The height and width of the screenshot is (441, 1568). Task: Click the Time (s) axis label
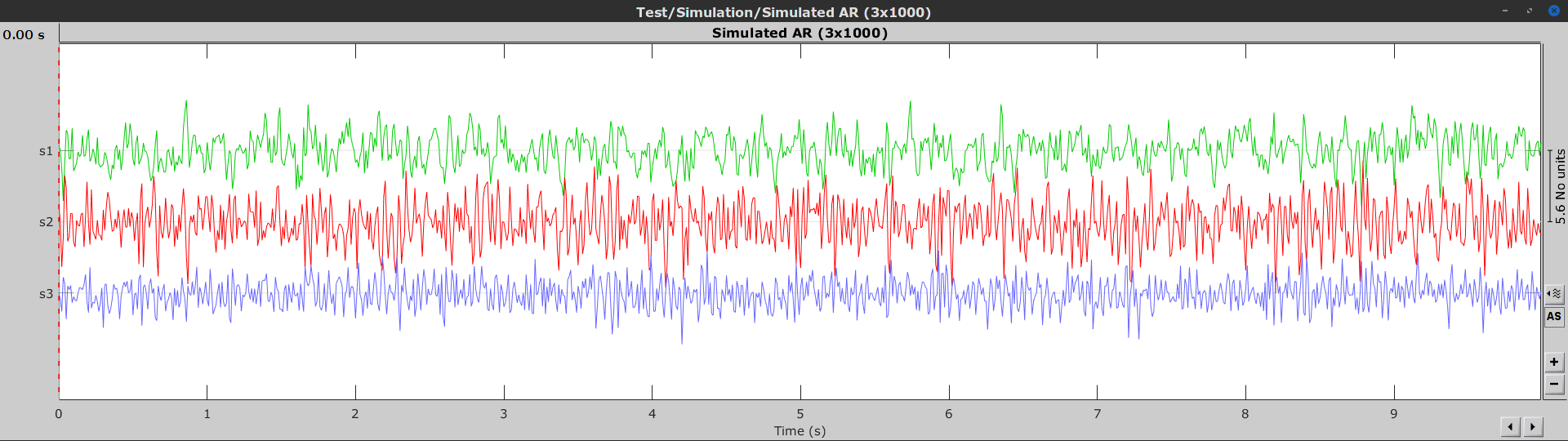tap(800, 431)
